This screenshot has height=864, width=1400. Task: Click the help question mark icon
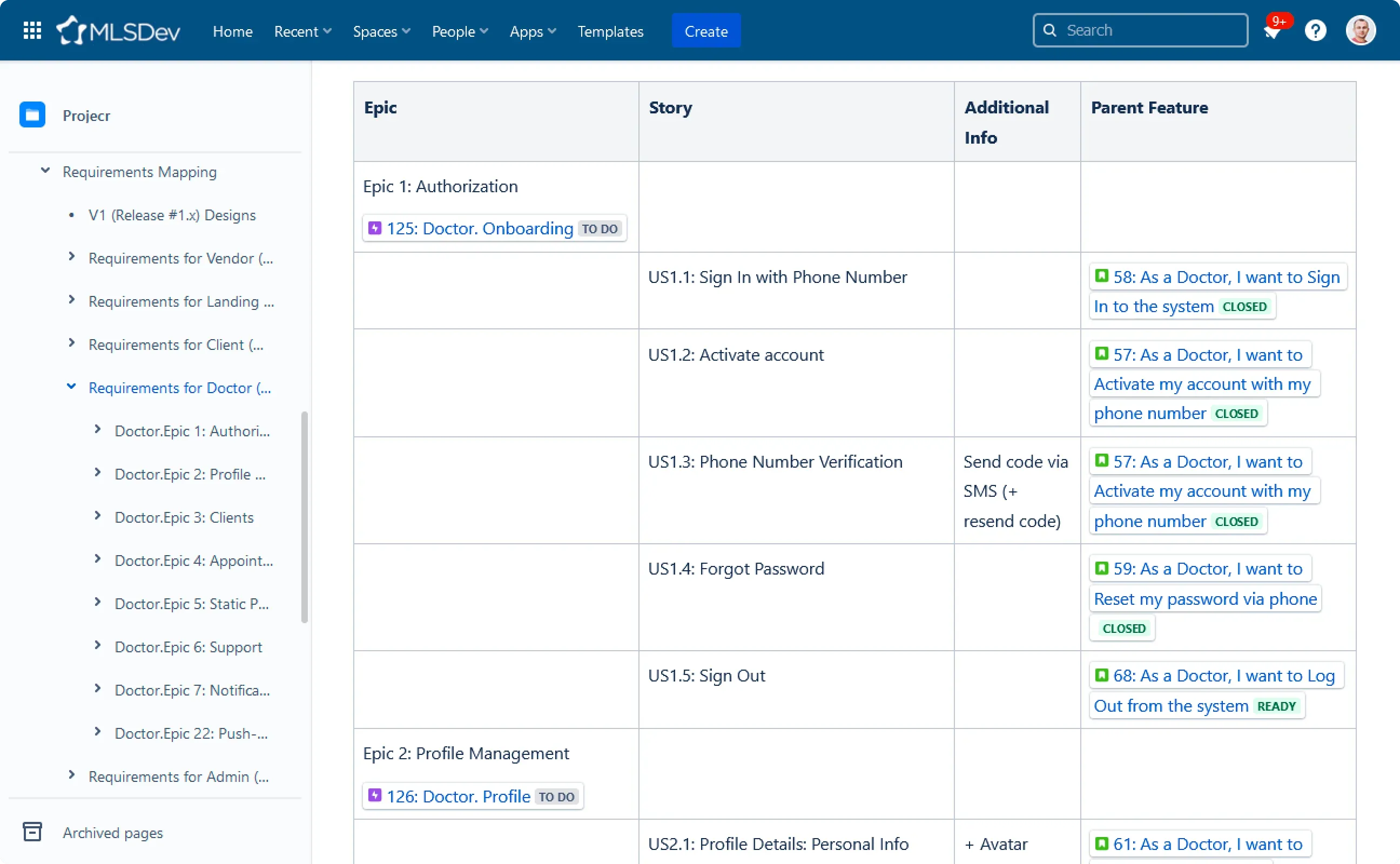coord(1316,30)
